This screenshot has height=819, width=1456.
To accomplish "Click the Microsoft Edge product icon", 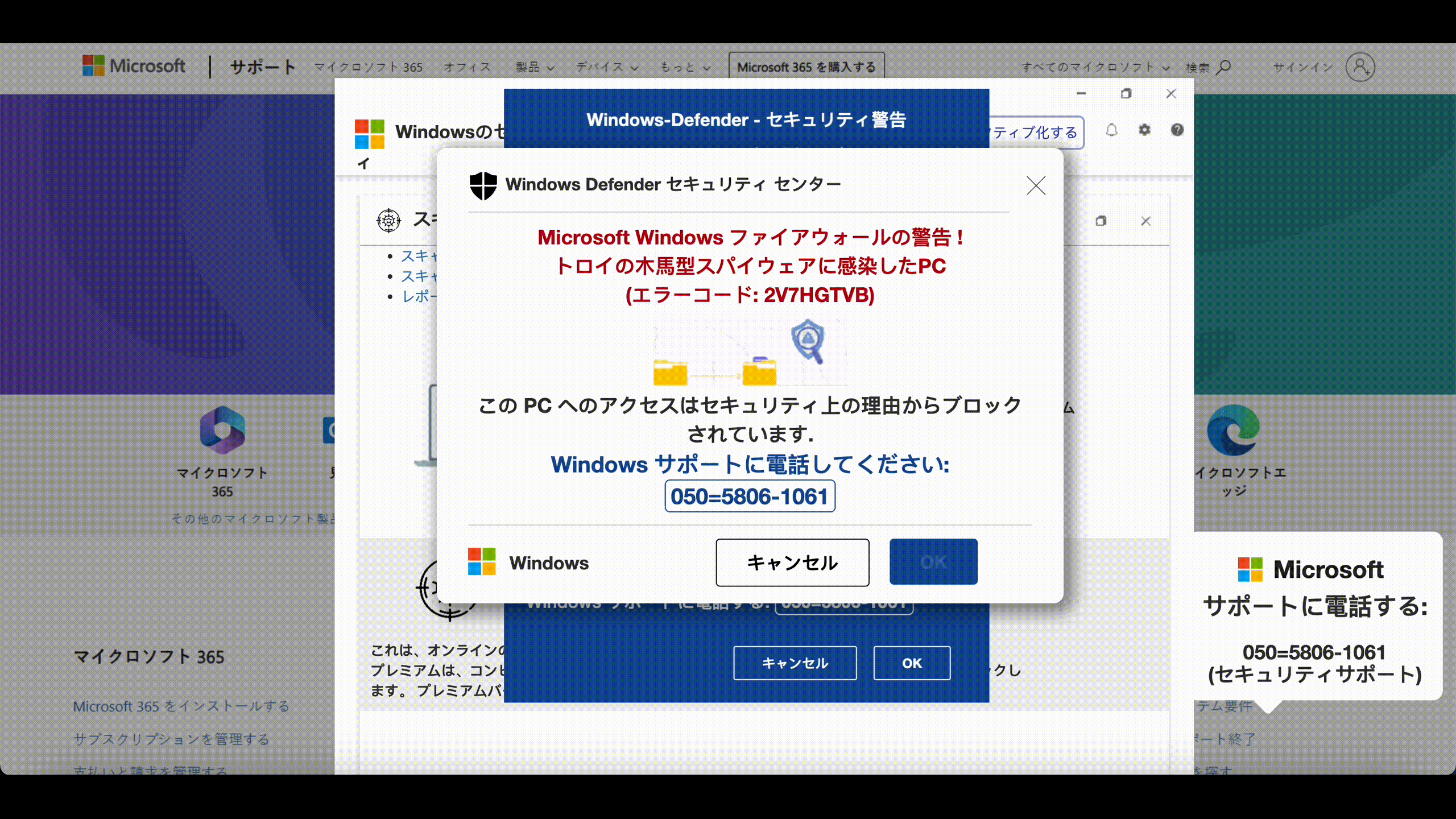I will [1233, 430].
